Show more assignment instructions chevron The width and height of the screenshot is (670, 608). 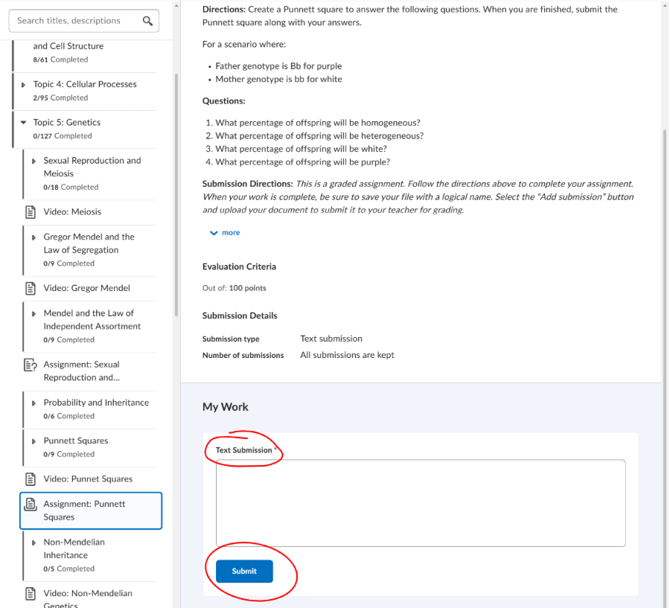(214, 233)
